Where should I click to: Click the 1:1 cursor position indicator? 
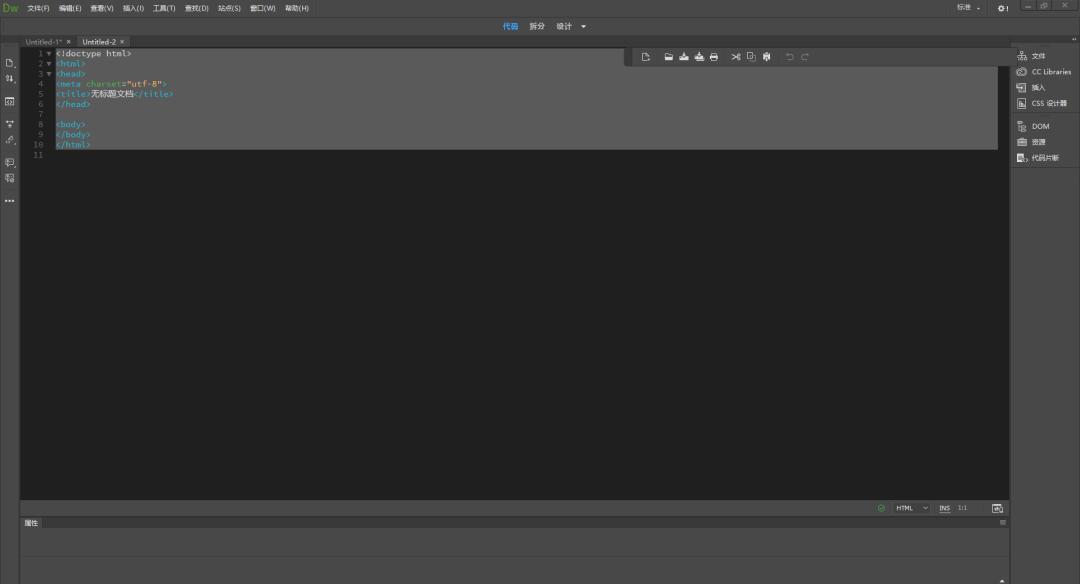click(x=962, y=508)
